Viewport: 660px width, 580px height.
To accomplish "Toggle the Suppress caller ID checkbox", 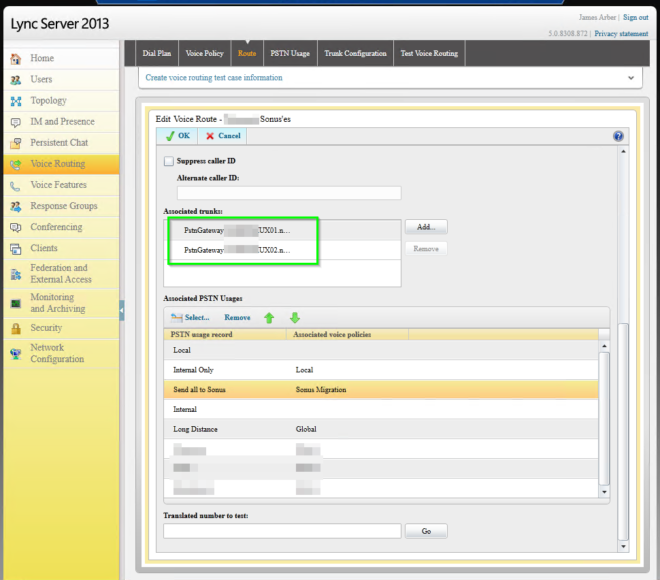I will click(x=168, y=161).
